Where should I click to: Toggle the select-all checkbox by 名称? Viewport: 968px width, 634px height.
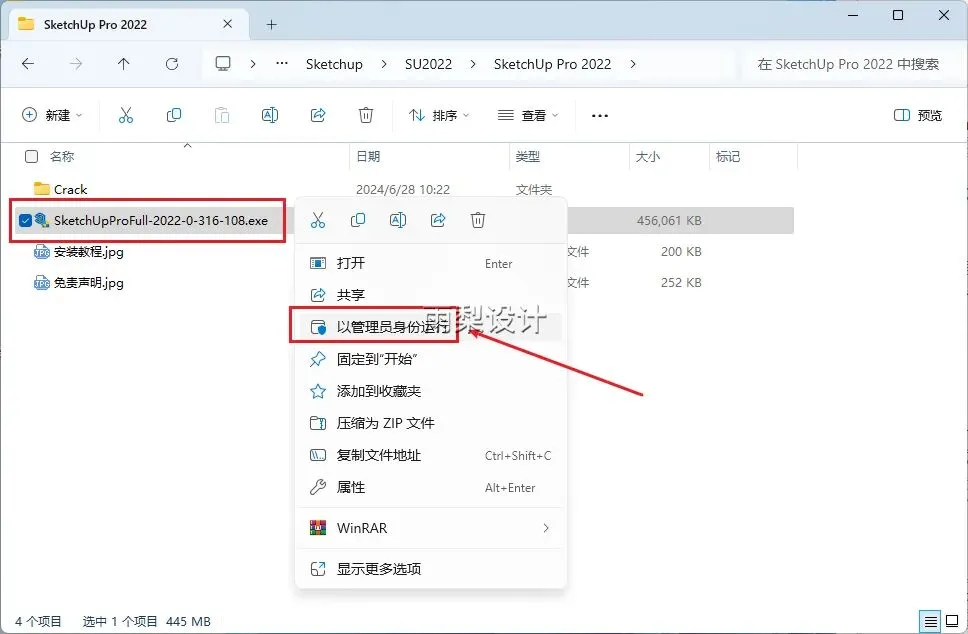point(31,156)
